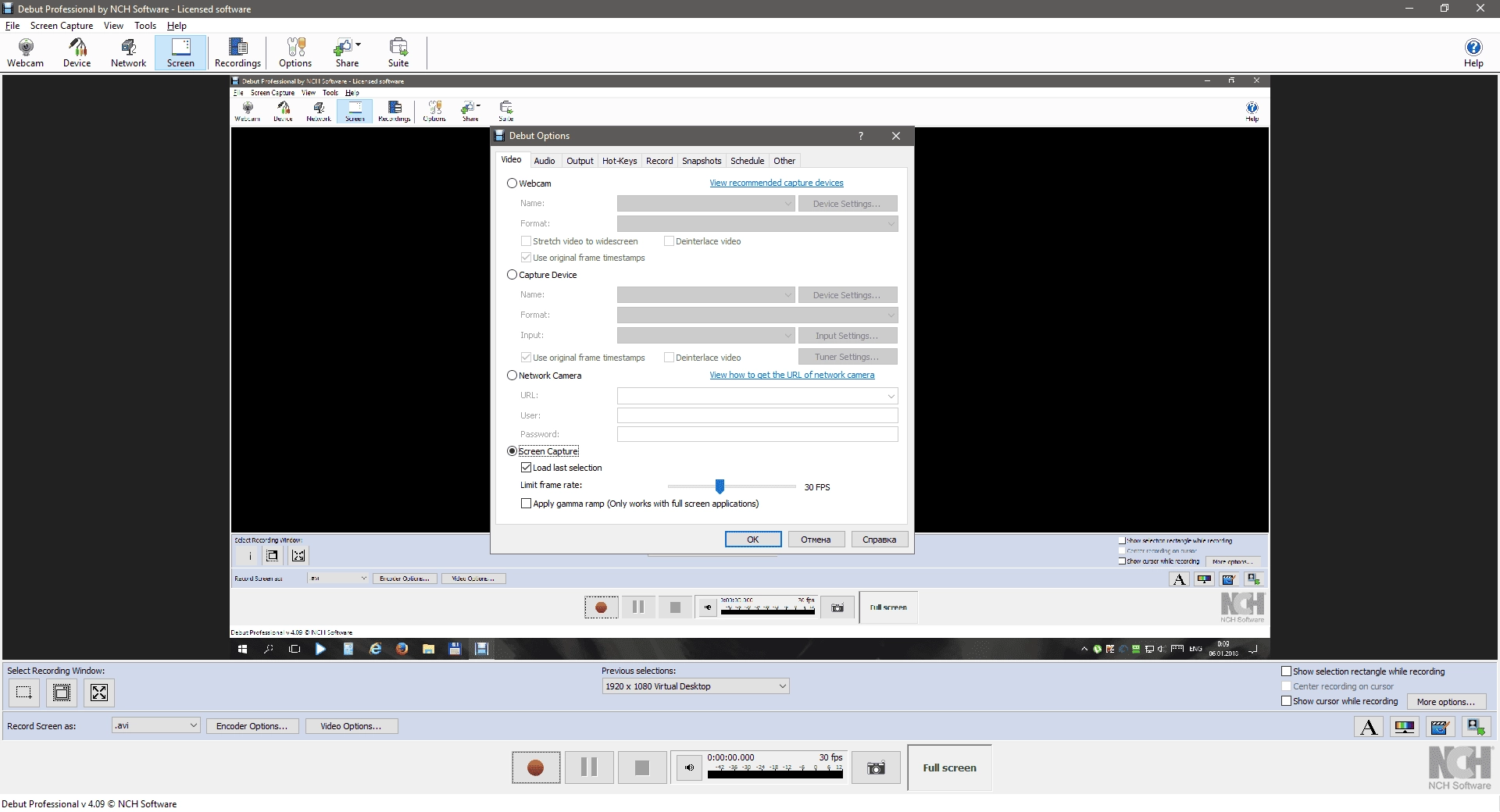Switch to the Hot-Keys tab
Viewport: 1500px width, 812px height.
click(620, 161)
